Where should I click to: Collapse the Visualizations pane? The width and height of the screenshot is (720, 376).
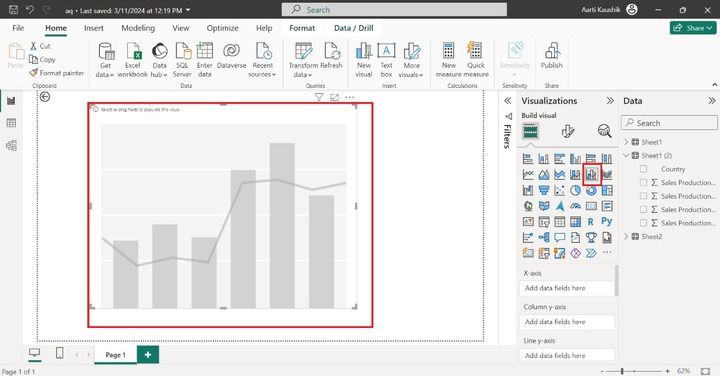[x=610, y=101]
